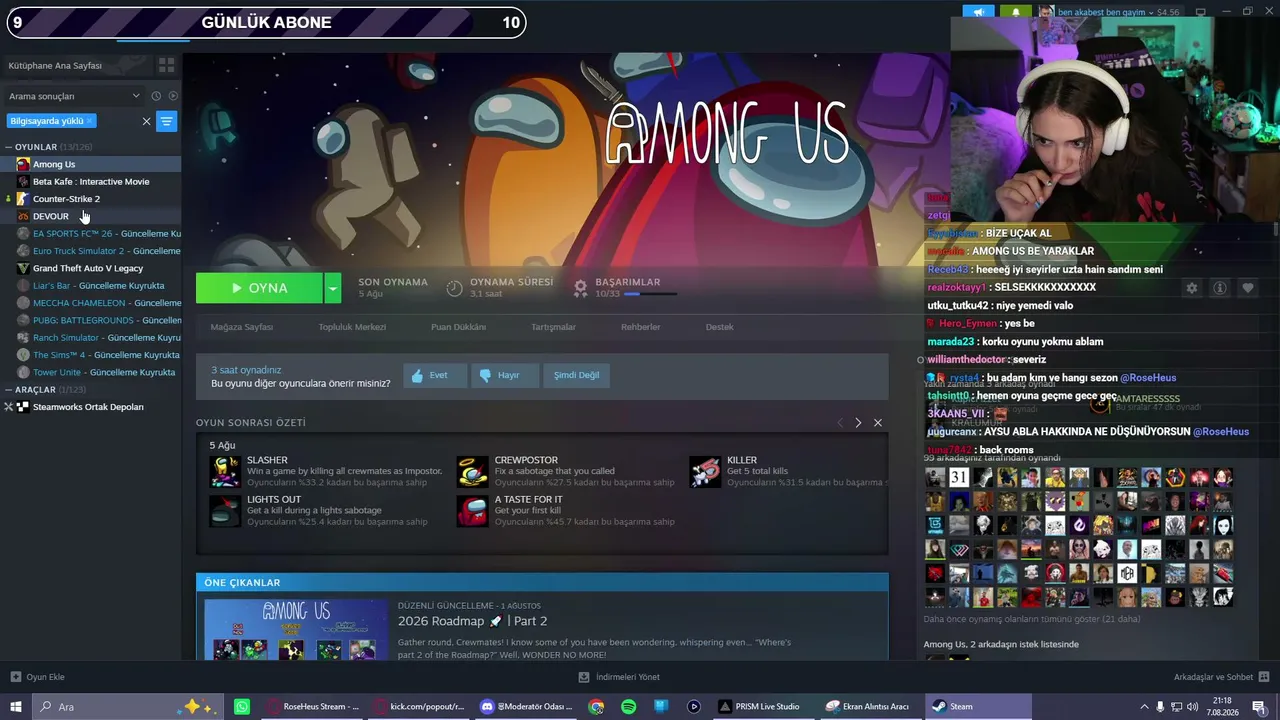Click the KILLER achievement icon
The image size is (1280, 720).
pos(705,471)
